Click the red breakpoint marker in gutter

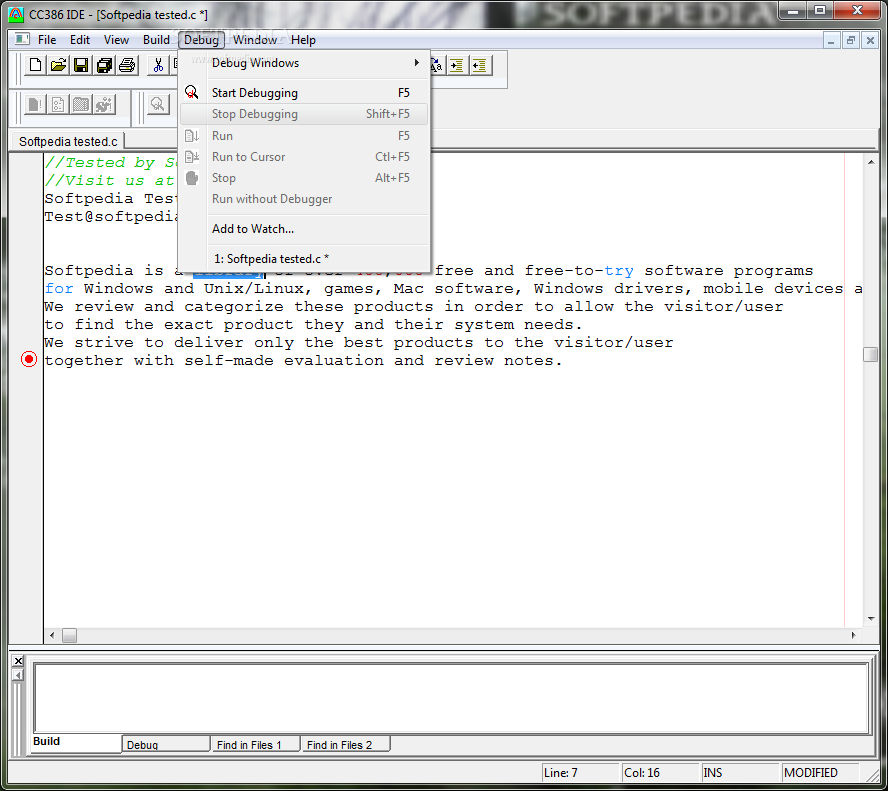pos(29,359)
